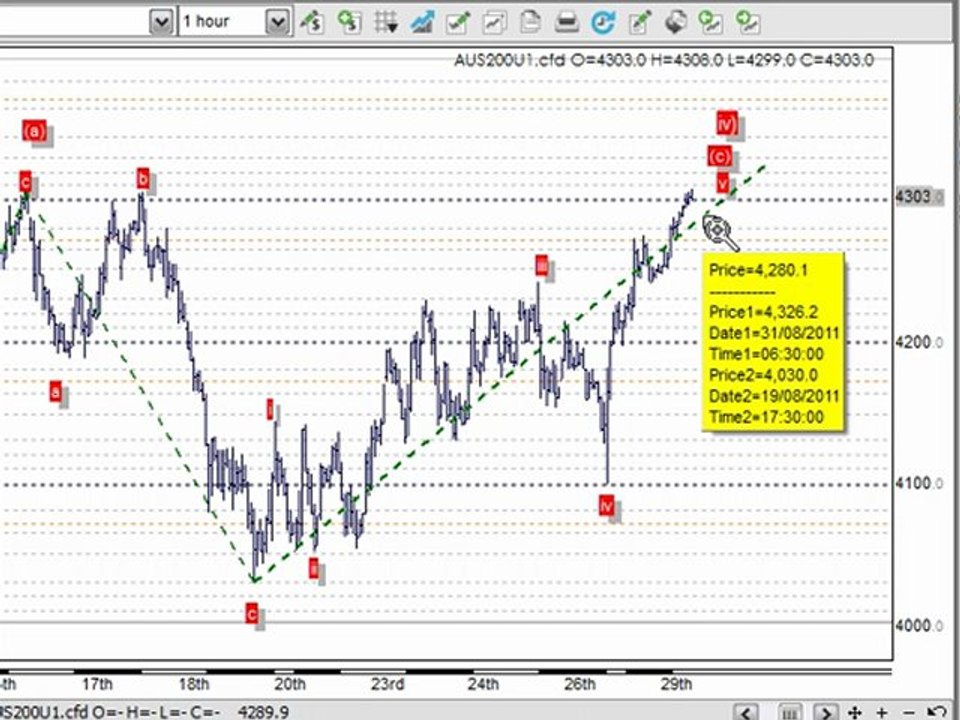
Task: Click the scrollbar thumb button at bottom
Action: [x=790, y=713]
